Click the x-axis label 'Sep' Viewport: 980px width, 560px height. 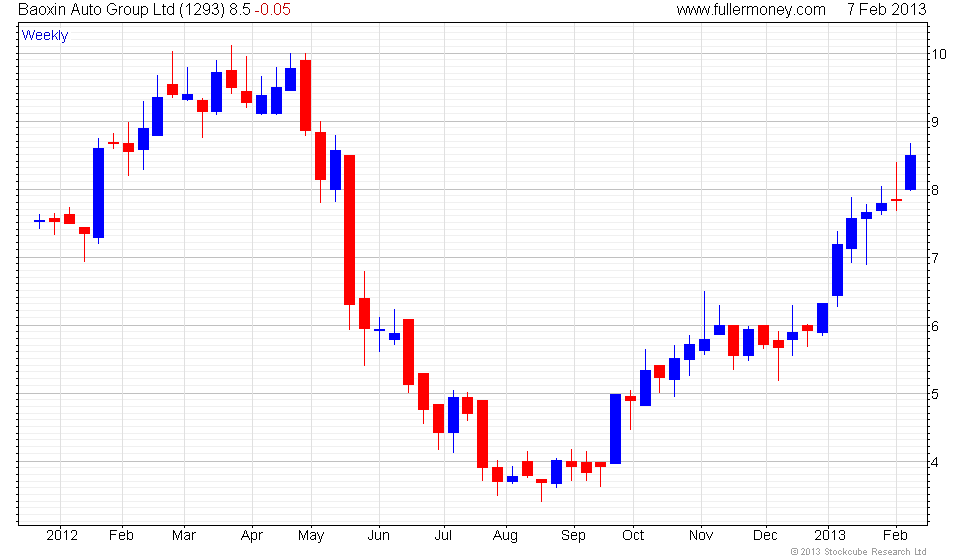(x=573, y=535)
